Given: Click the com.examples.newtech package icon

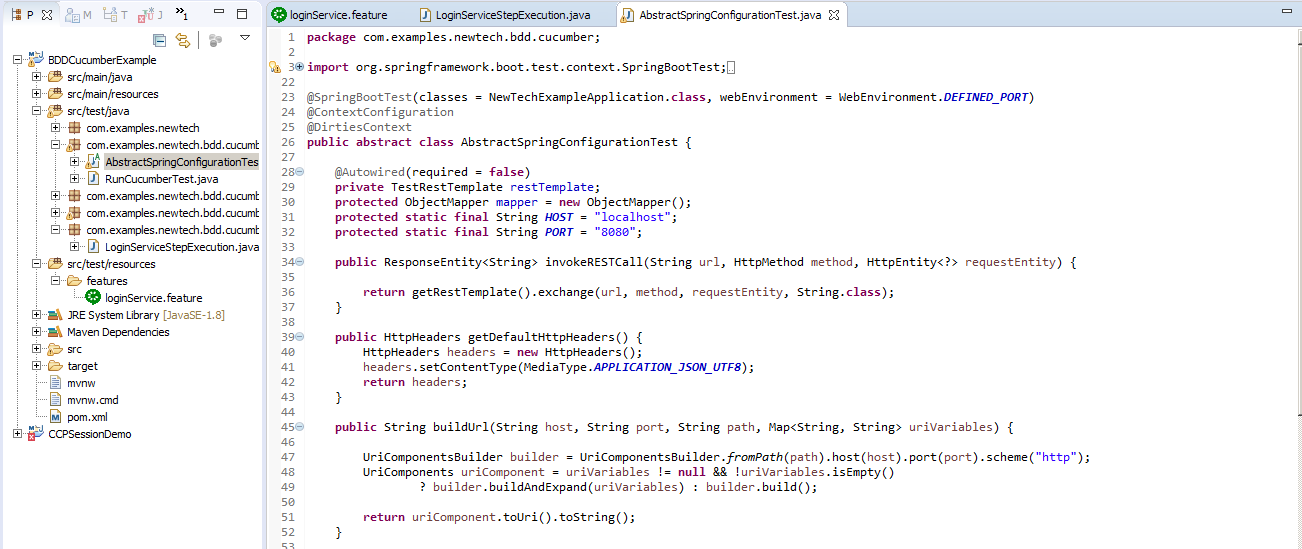Looking at the screenshot, I should pos(74,128).
